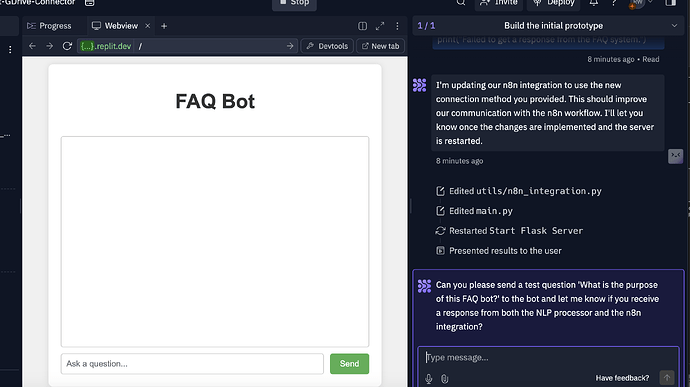This screenshot has width=690, height=387.
Task: Open the preview in New tab
Action: pos(380,46)
